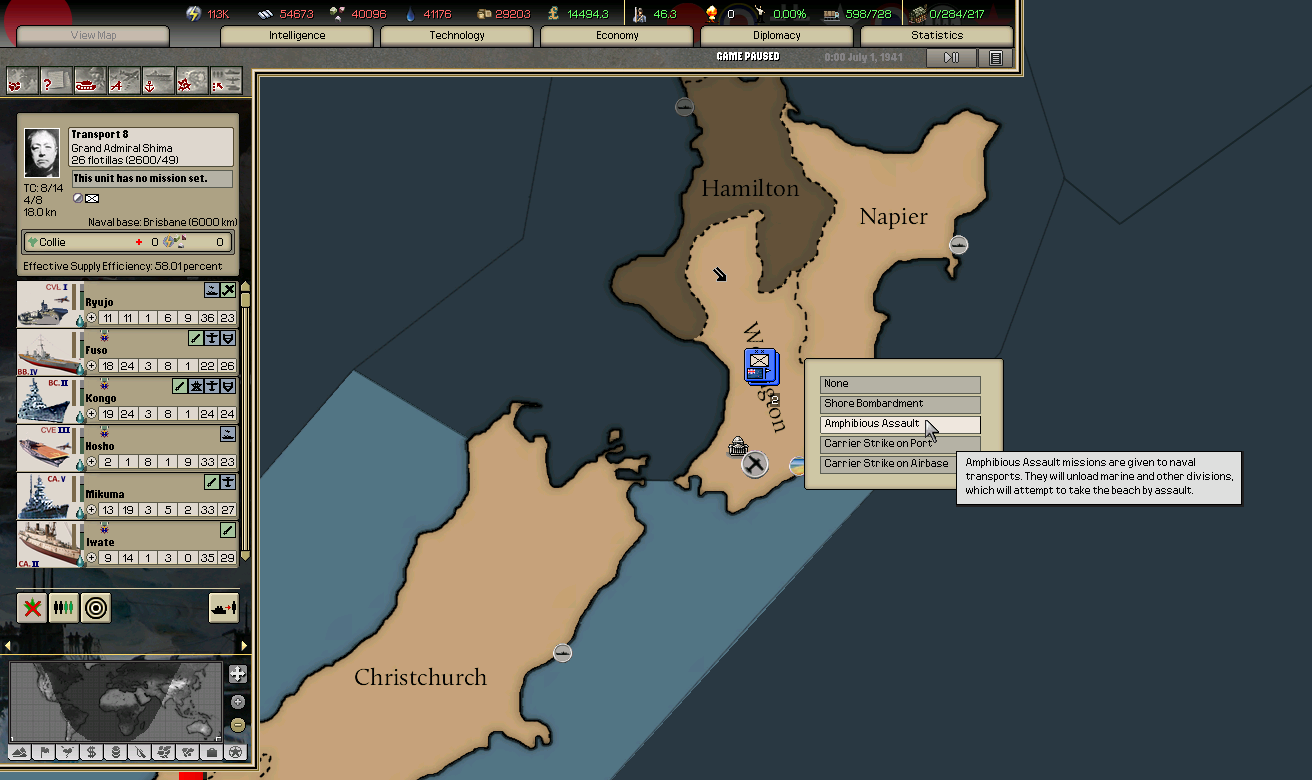This screenshot has height=780, width=1312.
Task: Select Amphibious Assault mission option
Action: pyautogui.click(x=899, y=424)
